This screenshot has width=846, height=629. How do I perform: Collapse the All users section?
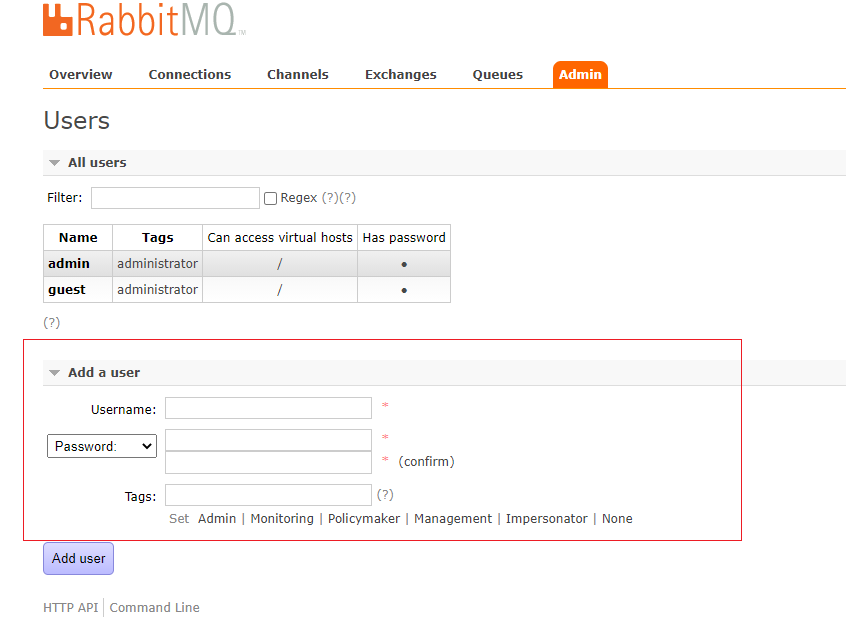(97, 162)
